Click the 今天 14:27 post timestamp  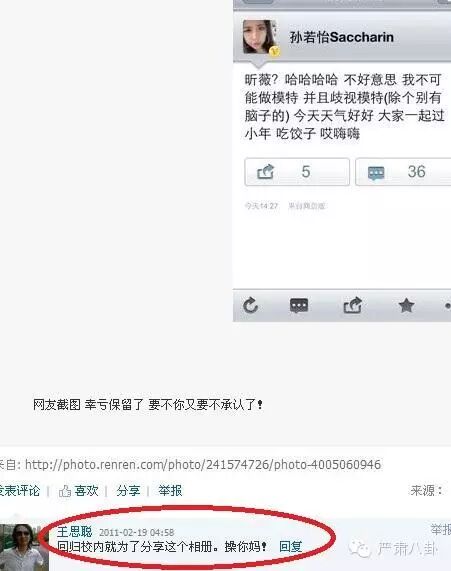[x=261, y=206]
